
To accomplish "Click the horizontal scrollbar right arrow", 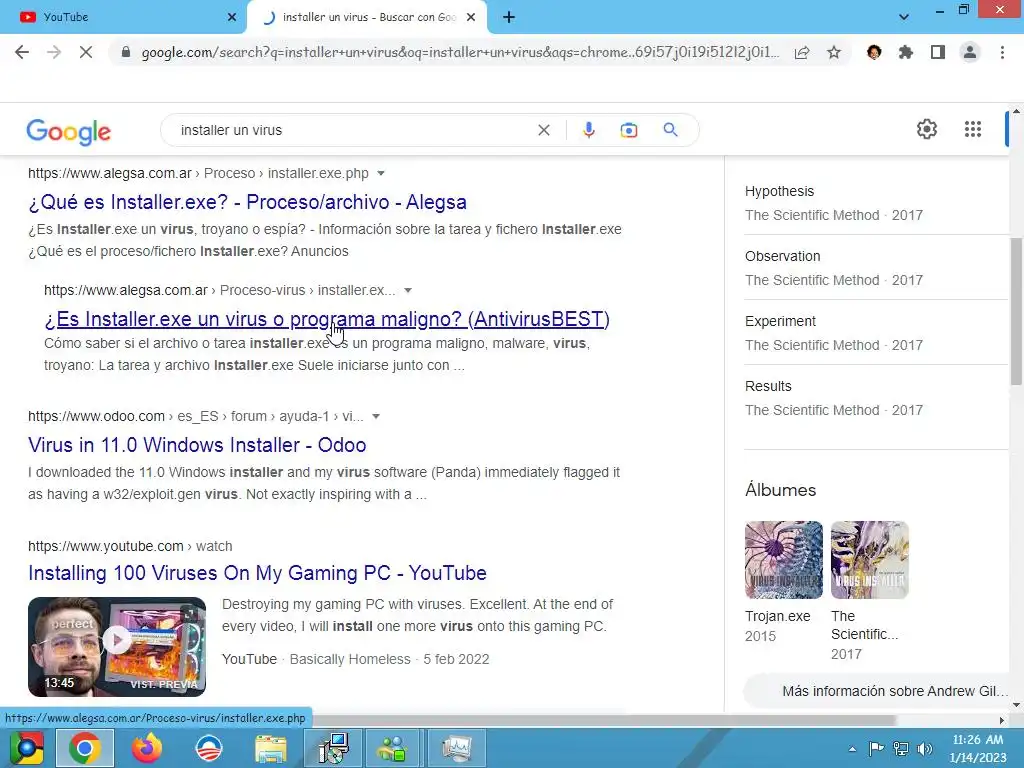I will click(1002, 720).
